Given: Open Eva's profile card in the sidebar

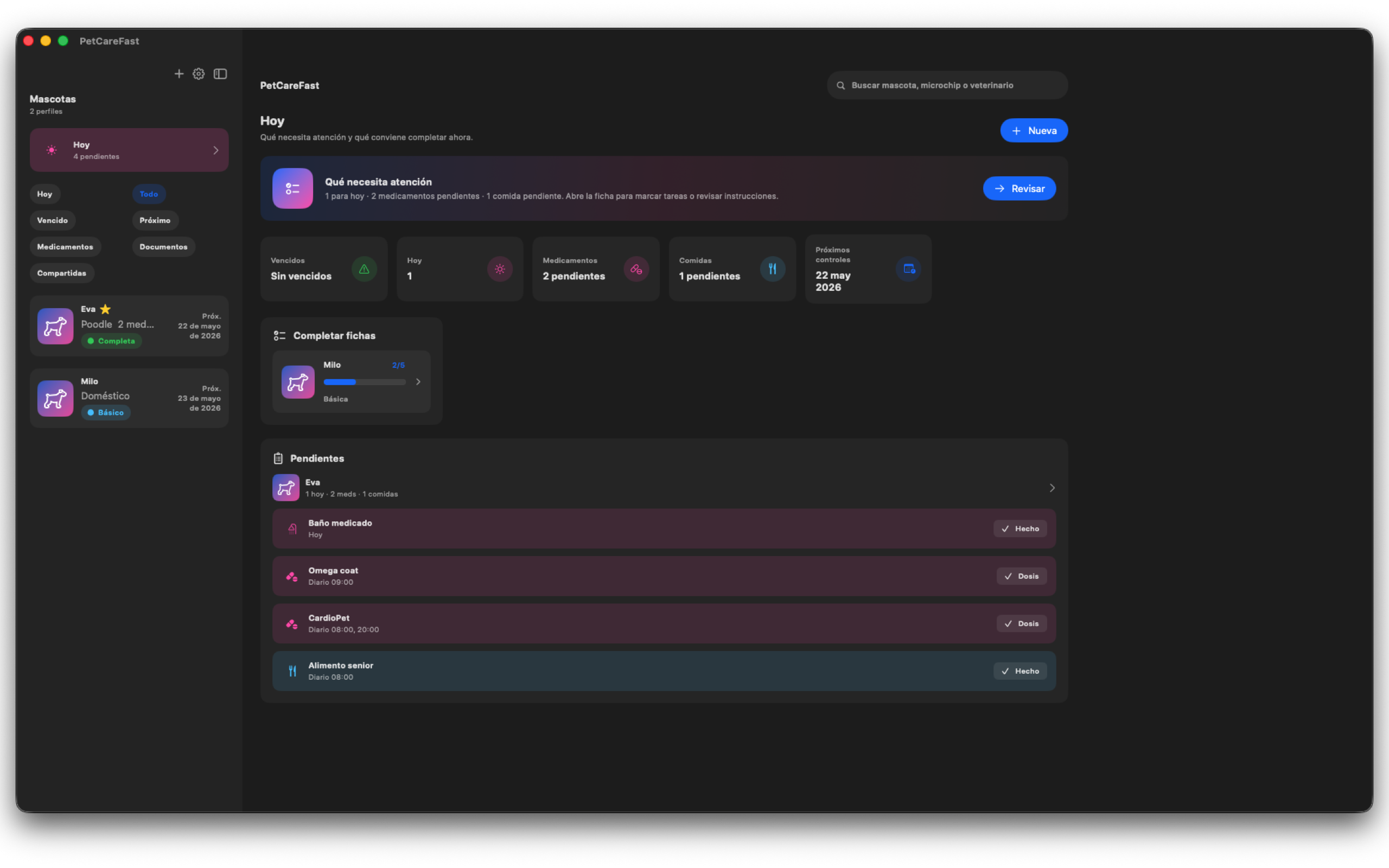Looking at the screenshot, I should [x=129, y=326].
